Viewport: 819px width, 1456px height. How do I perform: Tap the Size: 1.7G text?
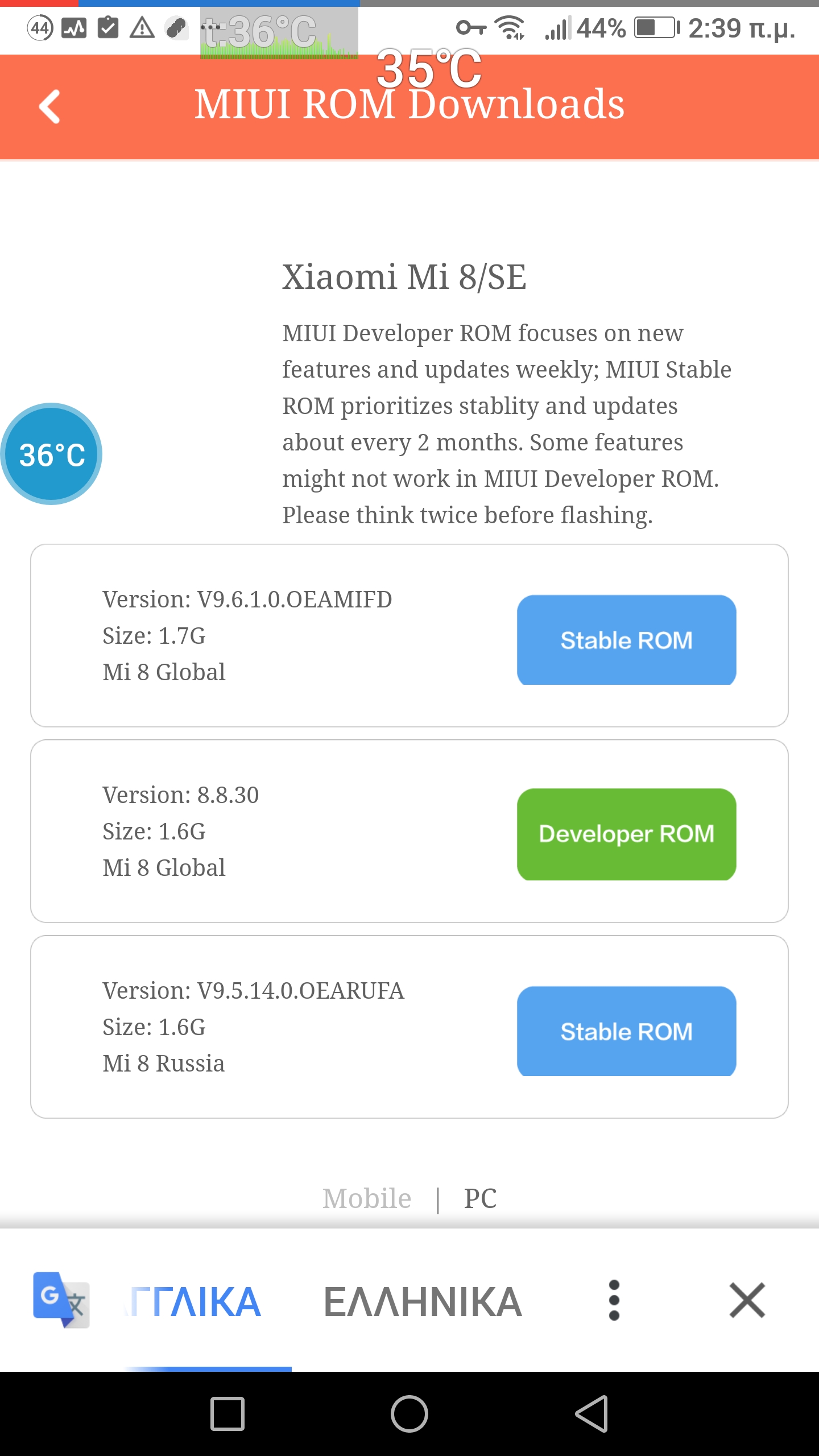tap(154, 636)
